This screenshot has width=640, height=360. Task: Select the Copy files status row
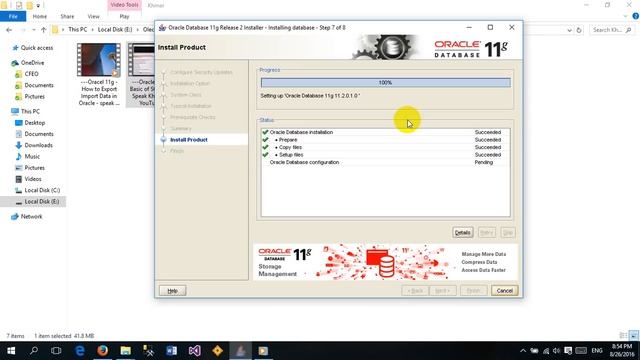[x=385, y=147]
